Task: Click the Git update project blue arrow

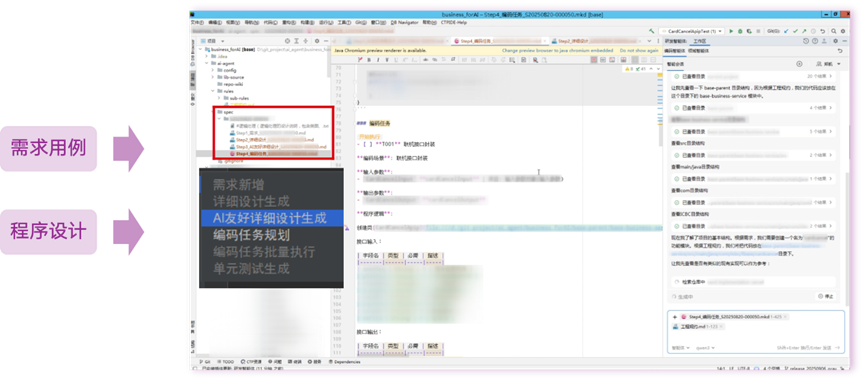Action: coord(786,31)
